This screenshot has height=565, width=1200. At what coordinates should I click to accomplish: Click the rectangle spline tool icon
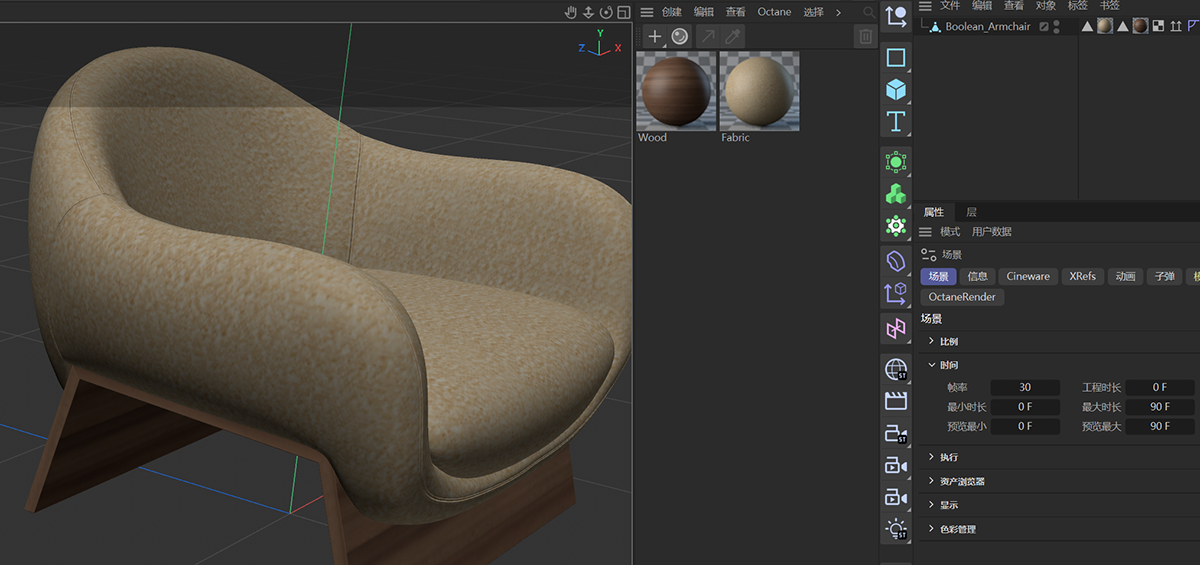896,57
